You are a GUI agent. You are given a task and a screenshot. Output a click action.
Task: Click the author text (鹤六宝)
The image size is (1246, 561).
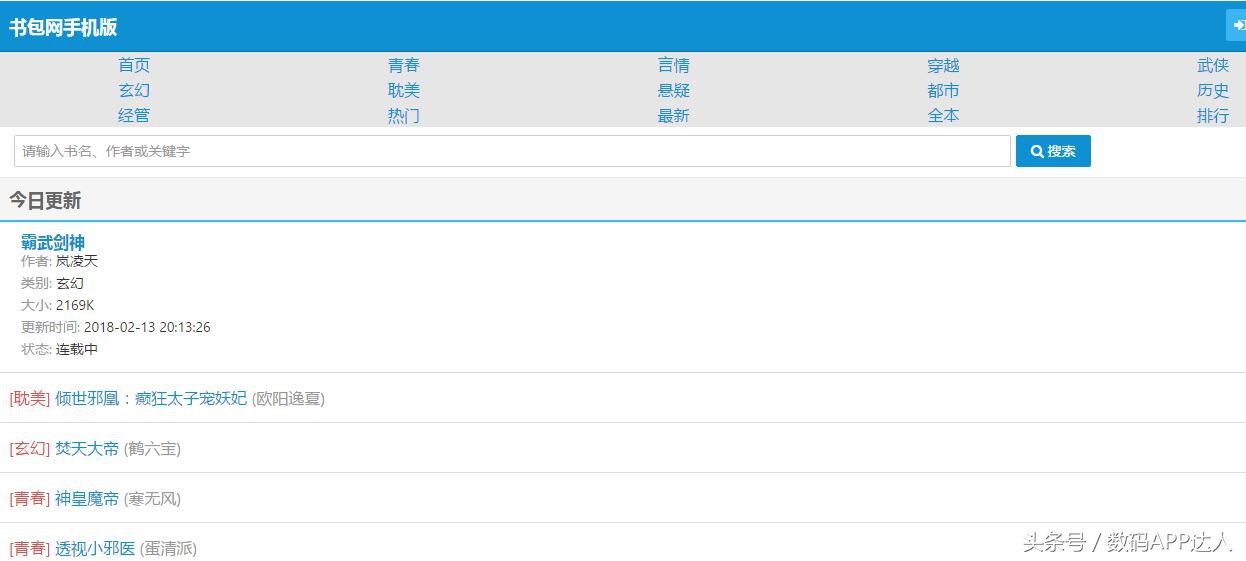(152, 448)
